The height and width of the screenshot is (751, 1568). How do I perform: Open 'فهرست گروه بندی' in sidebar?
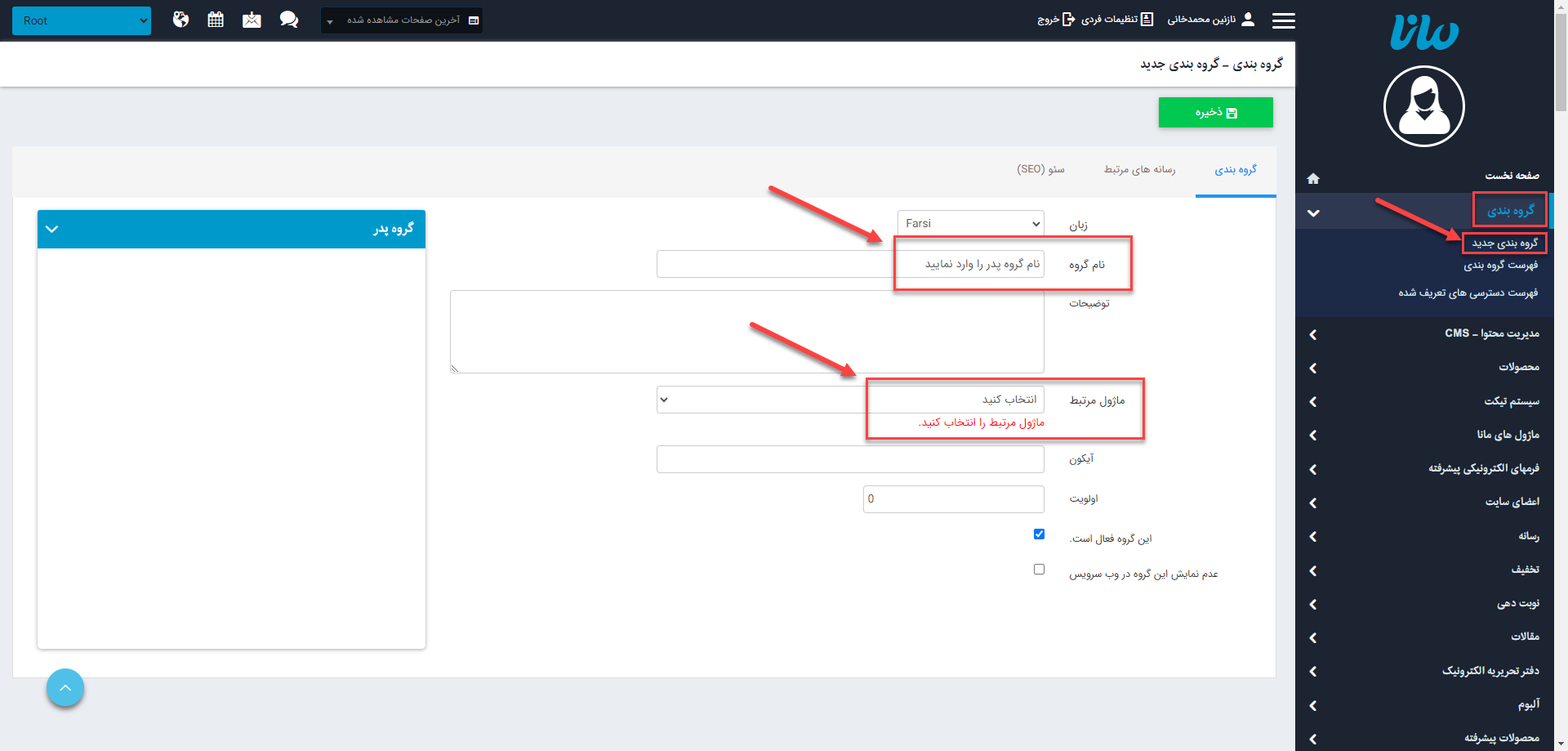1500,266
